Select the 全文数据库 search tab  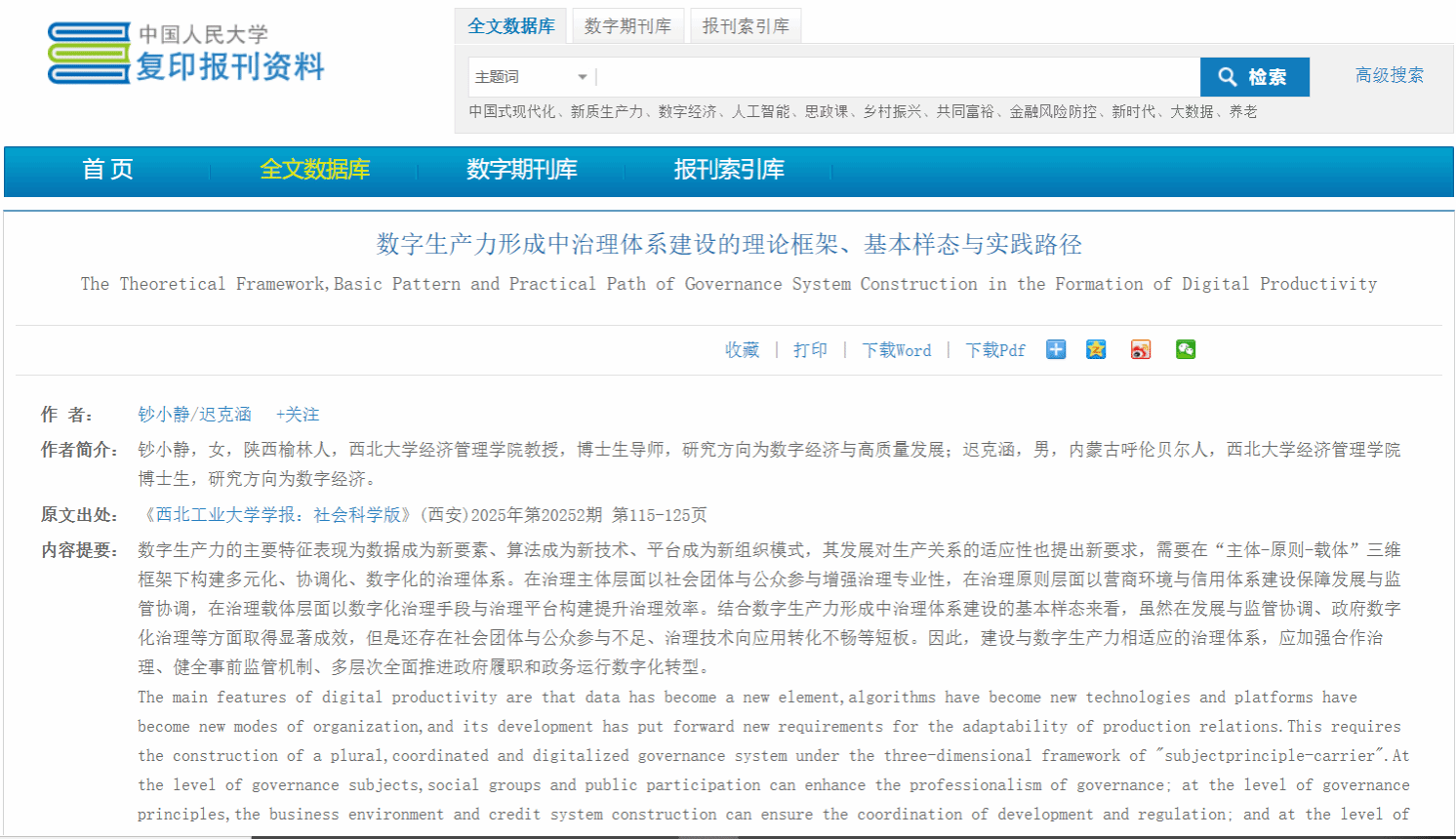510,26
